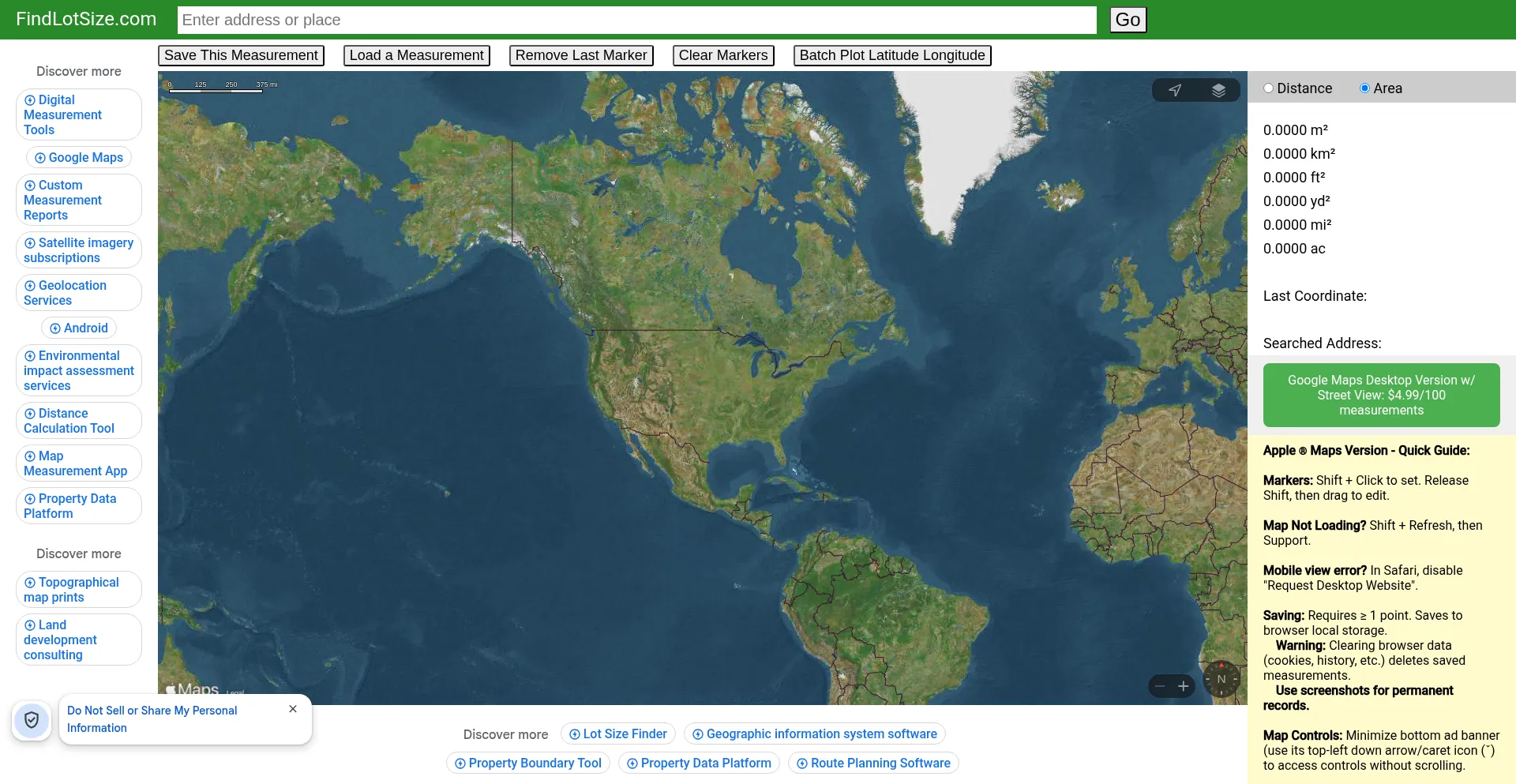Open Geographic information system software link
This screenshot has height=784, width=1516.
815,734
